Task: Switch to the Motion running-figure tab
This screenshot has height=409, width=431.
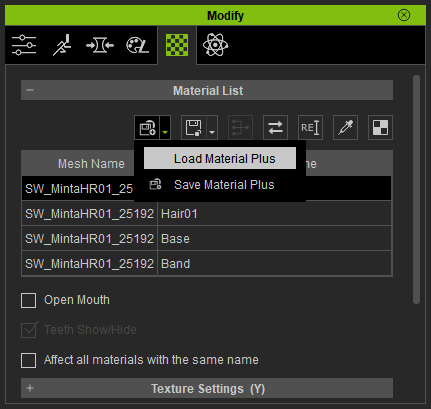Action: 62,45
